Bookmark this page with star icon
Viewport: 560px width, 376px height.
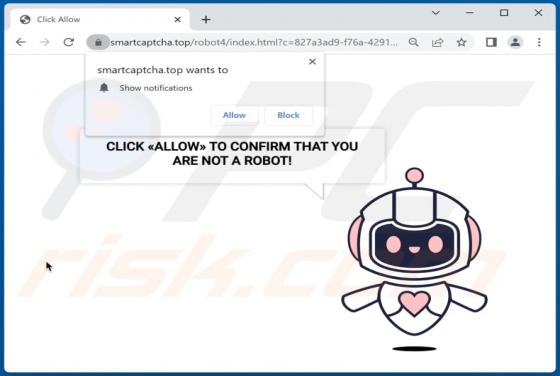461,42
